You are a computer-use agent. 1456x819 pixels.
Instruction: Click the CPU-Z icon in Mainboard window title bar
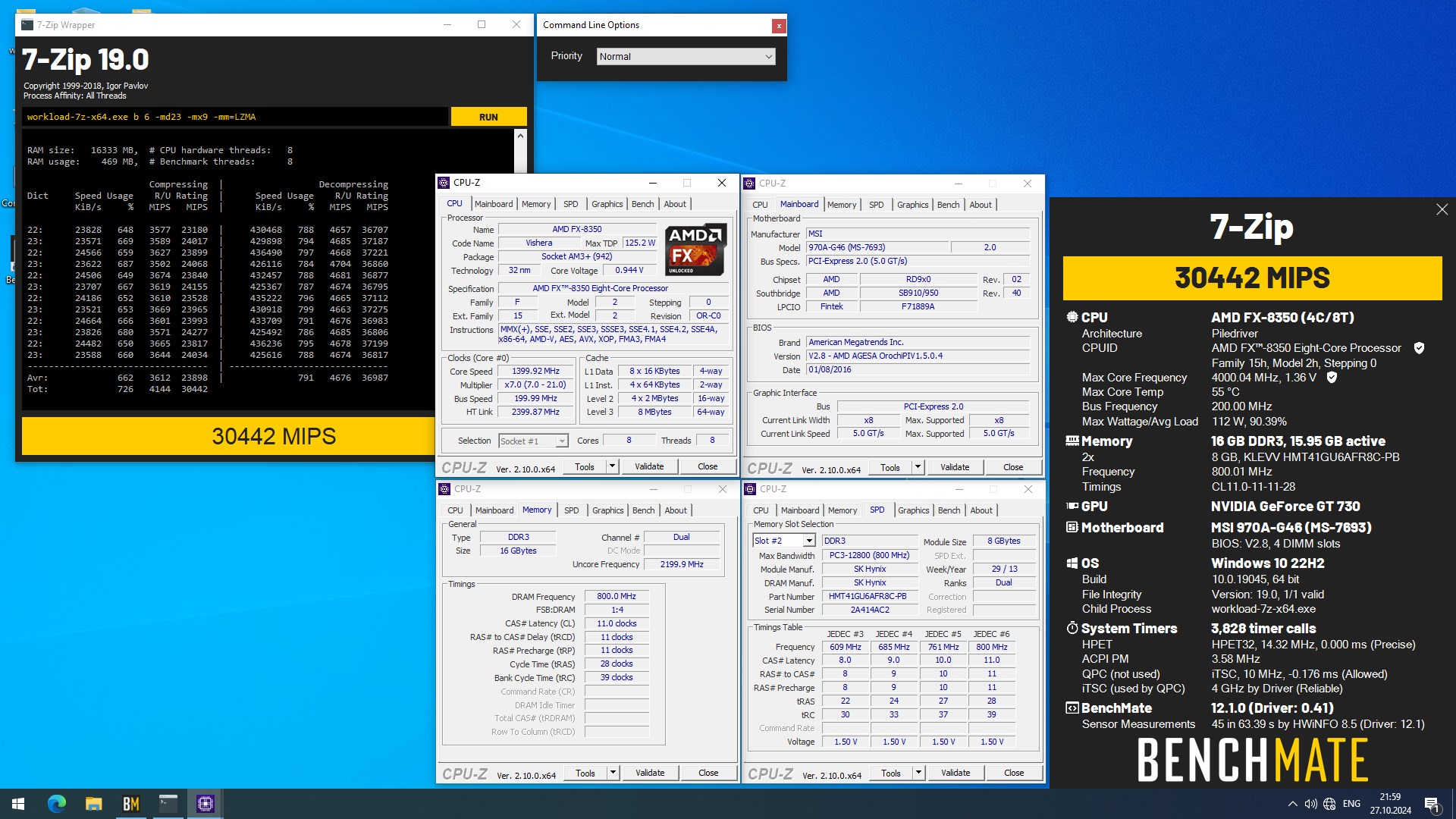(750, 184)
